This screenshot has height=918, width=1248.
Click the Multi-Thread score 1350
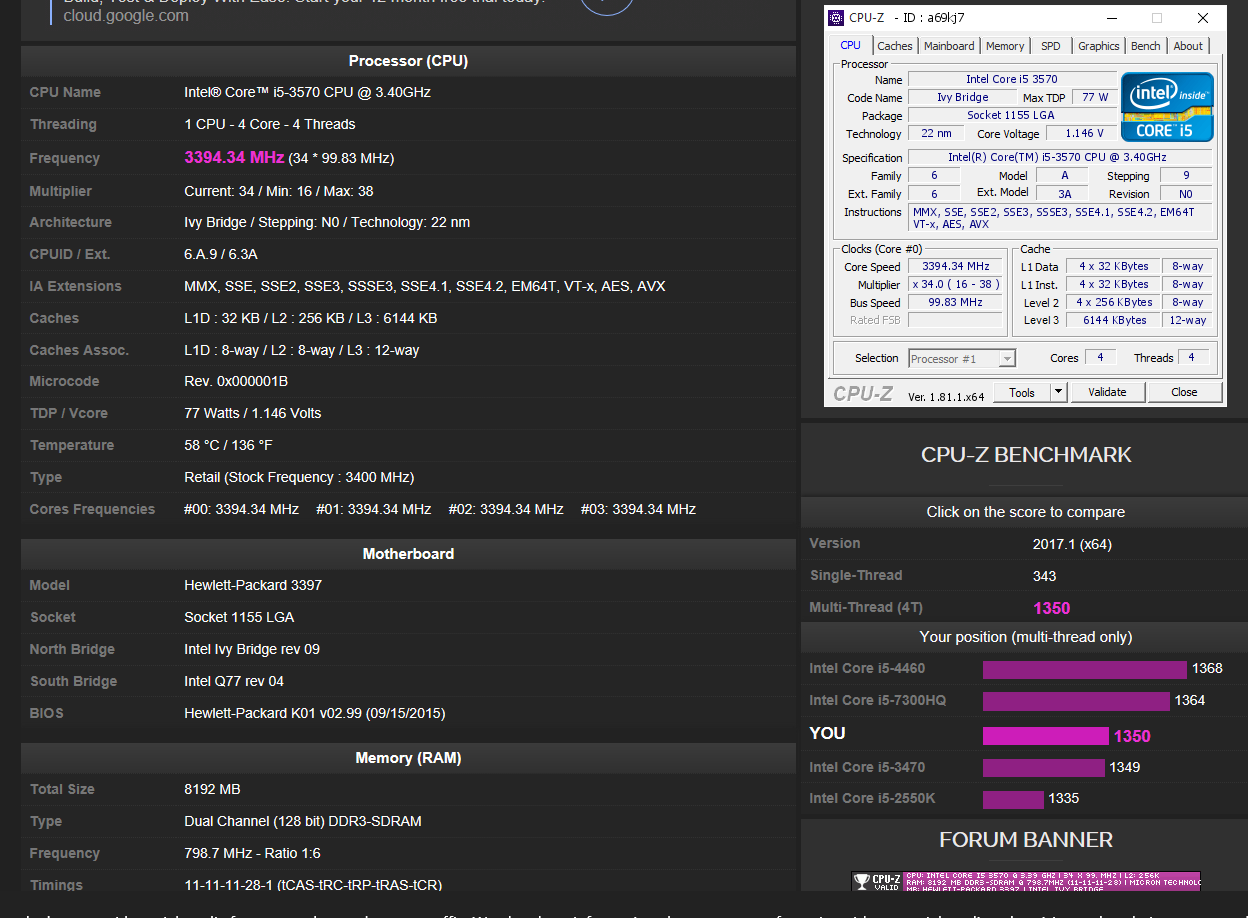[1051, 608]
